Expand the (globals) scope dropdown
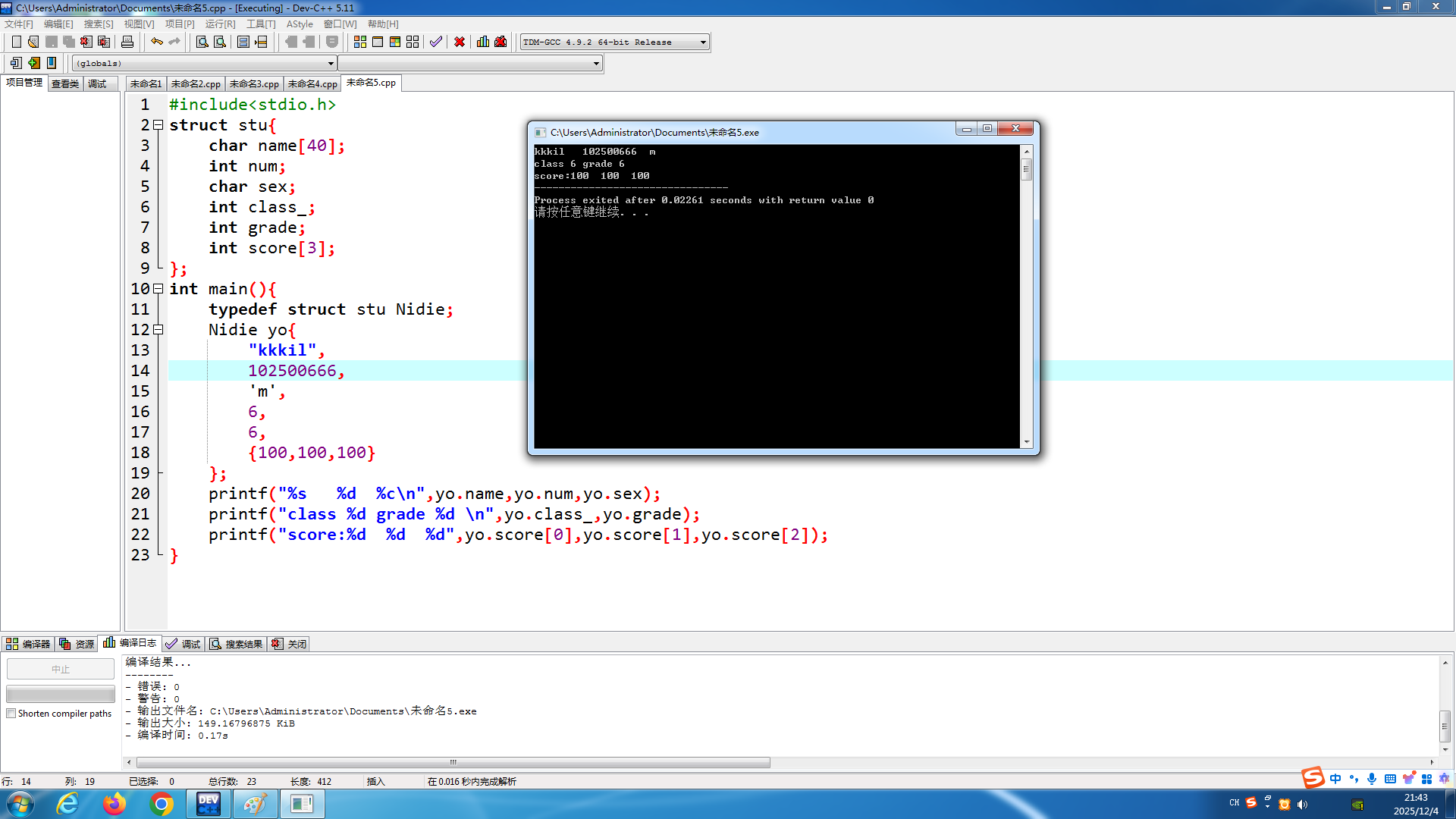 click(x=331, y=64)
